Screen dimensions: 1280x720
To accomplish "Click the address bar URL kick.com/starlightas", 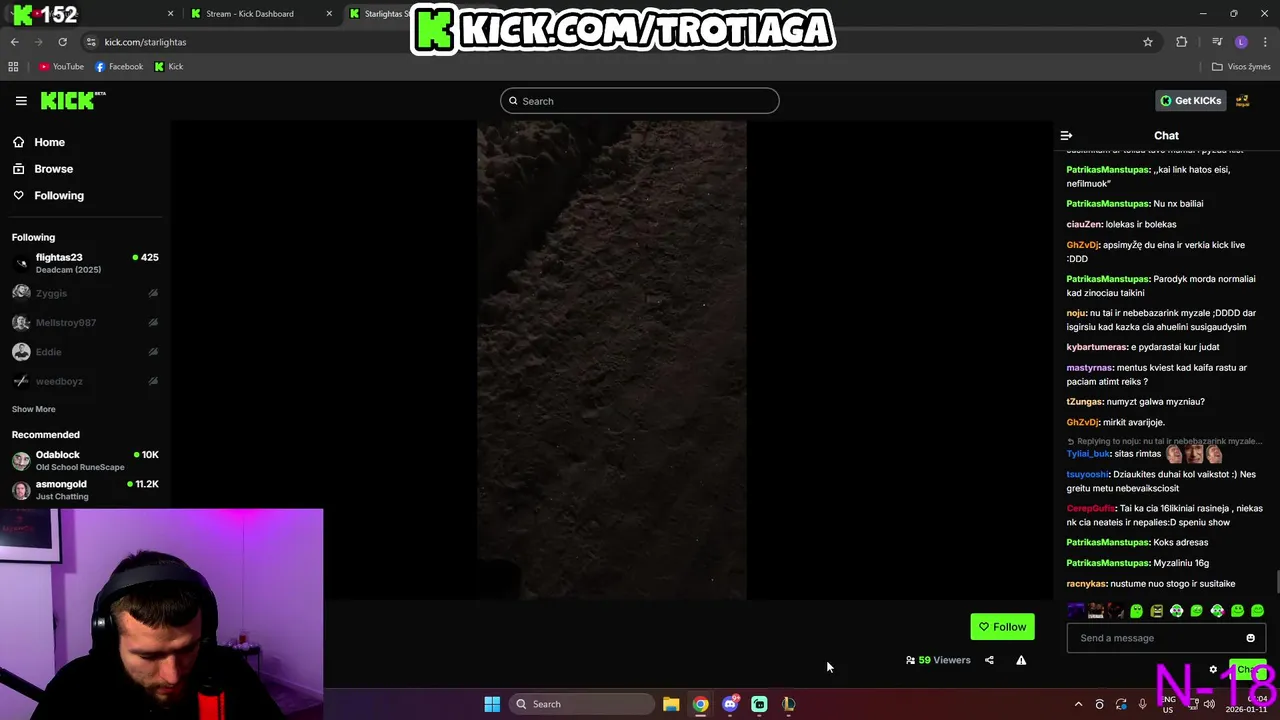I will click(146, 42).
